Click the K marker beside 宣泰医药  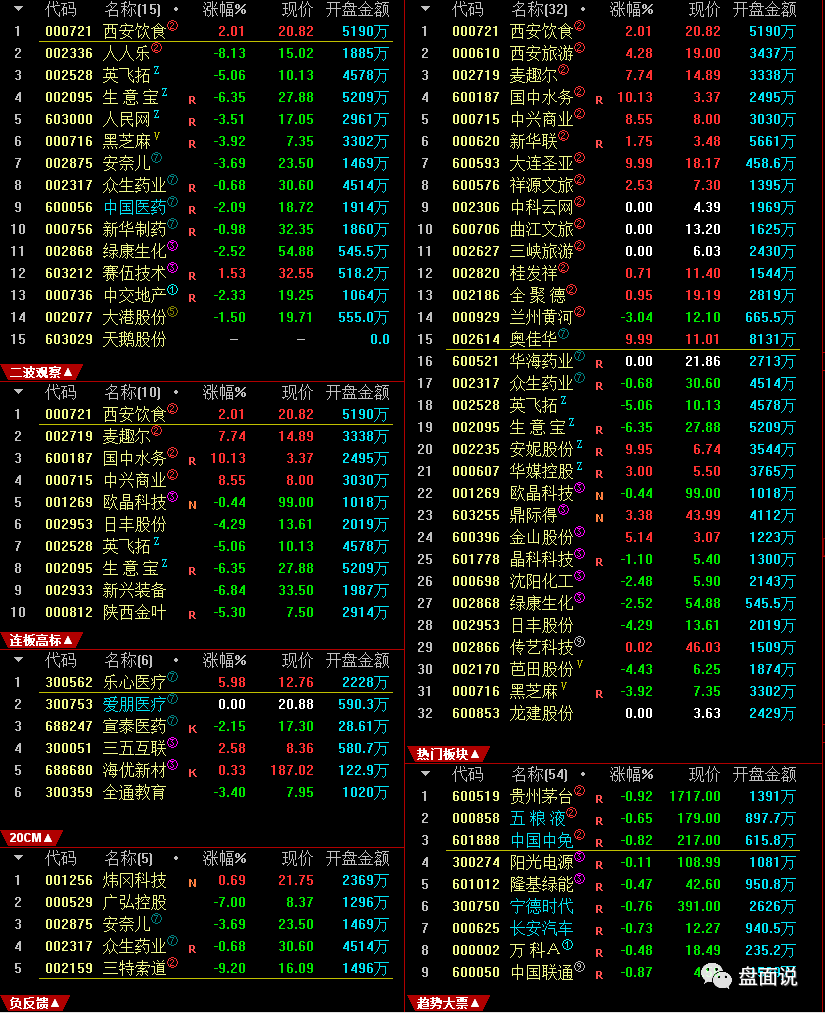pos(193,729)
